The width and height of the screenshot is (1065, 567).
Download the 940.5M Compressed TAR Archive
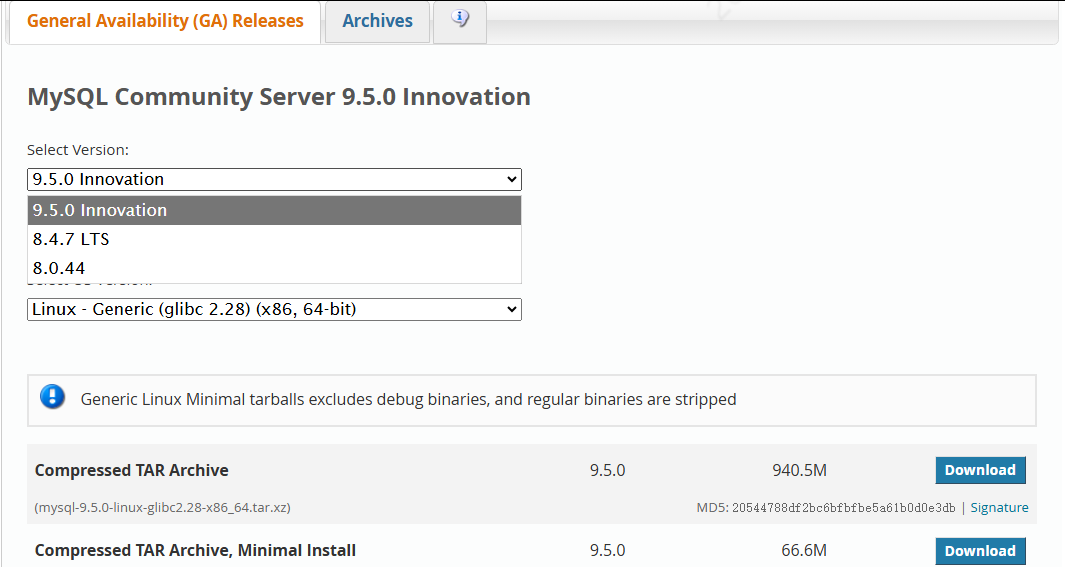[x=980, y=470]
